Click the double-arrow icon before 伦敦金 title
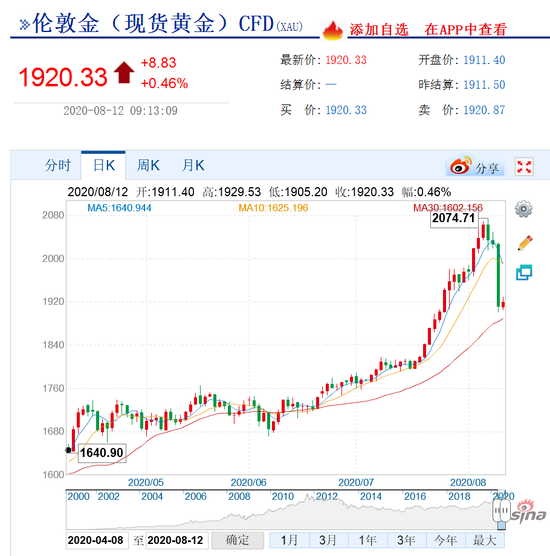Viewport: 550px width, 556px height. pos(24,25)
